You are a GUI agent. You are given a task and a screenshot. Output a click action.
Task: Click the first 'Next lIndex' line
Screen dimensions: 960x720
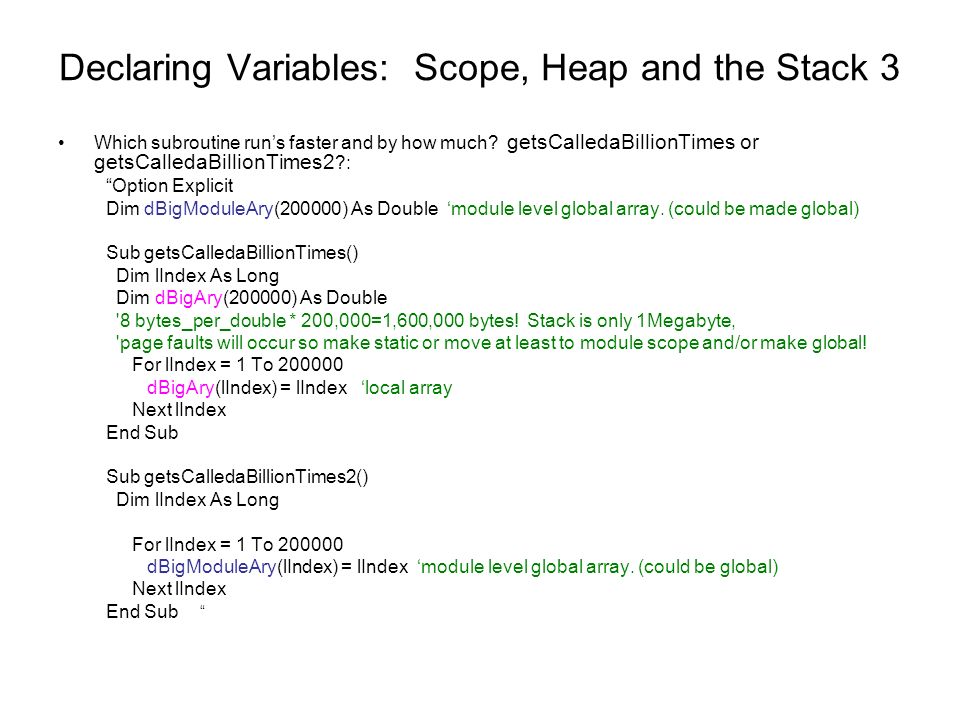[179, 410]
